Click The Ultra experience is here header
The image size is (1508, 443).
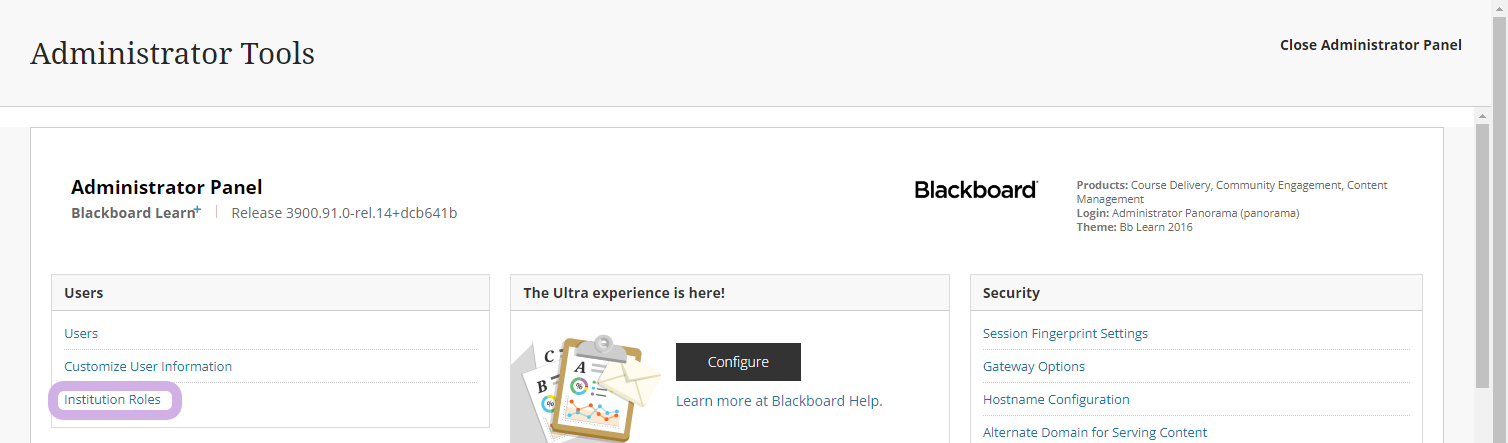pyautogui.click(x=730, y=293)
